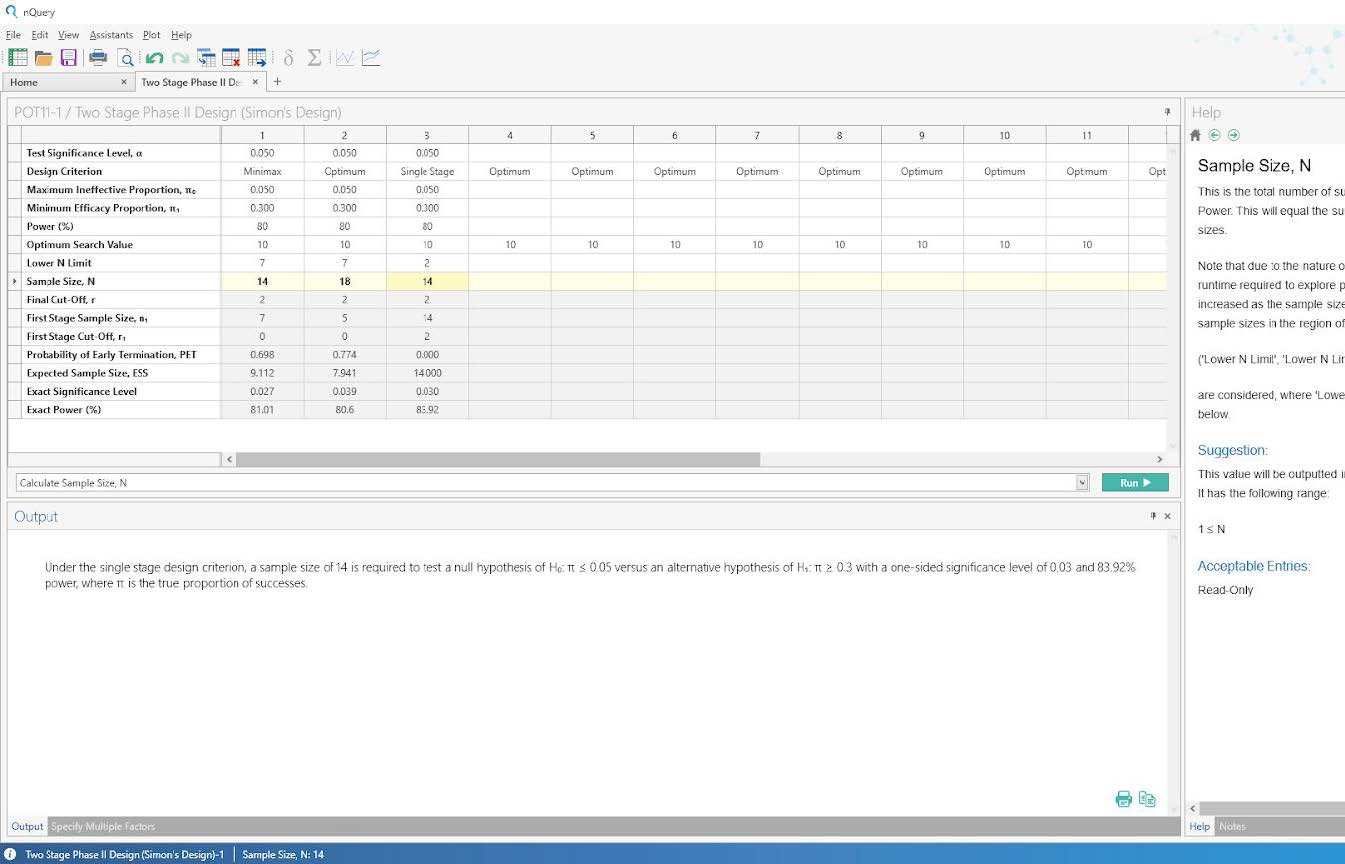Click the table's horizontal scrollbar
The height and width of the screenshot is (864, 1345).
[x=497, y=459]
